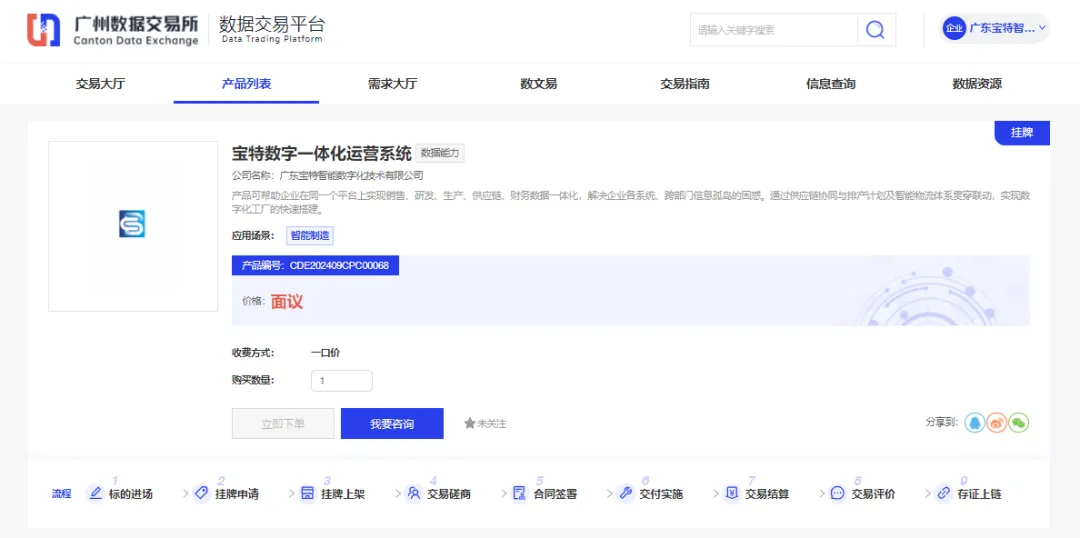1080x538 pixels.
Task: Click the magnifier search icon
Action: tap(875, 30)
